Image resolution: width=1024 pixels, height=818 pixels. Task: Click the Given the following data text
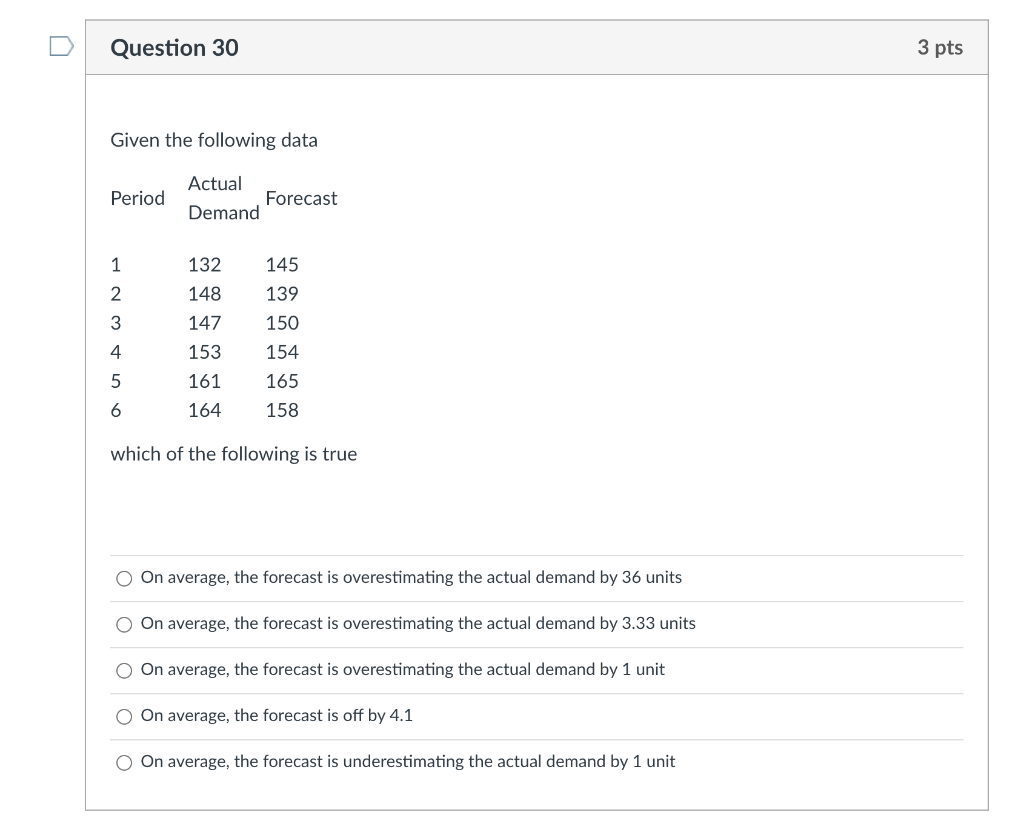coord(214,140)
